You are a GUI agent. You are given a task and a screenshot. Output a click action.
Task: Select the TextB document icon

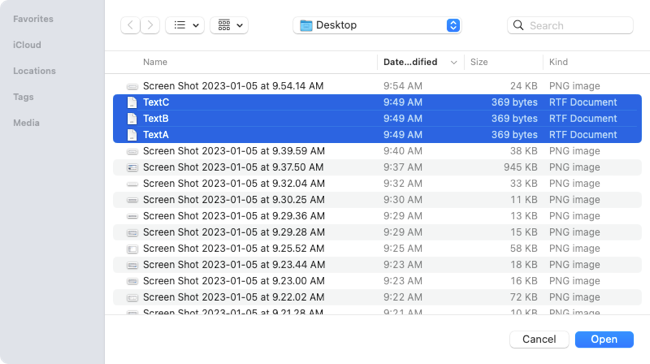(132, 119)
